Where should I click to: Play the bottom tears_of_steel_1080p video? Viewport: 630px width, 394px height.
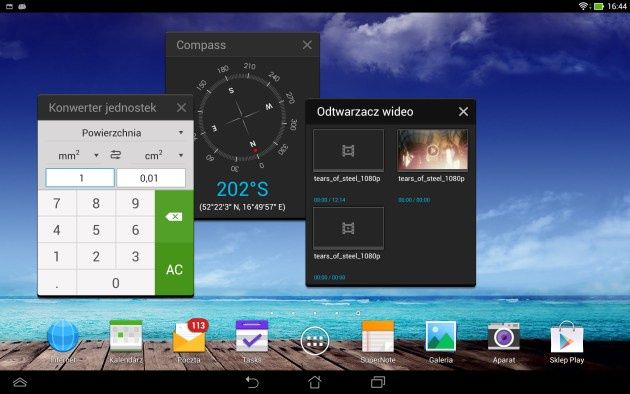[x=348, y=228]
